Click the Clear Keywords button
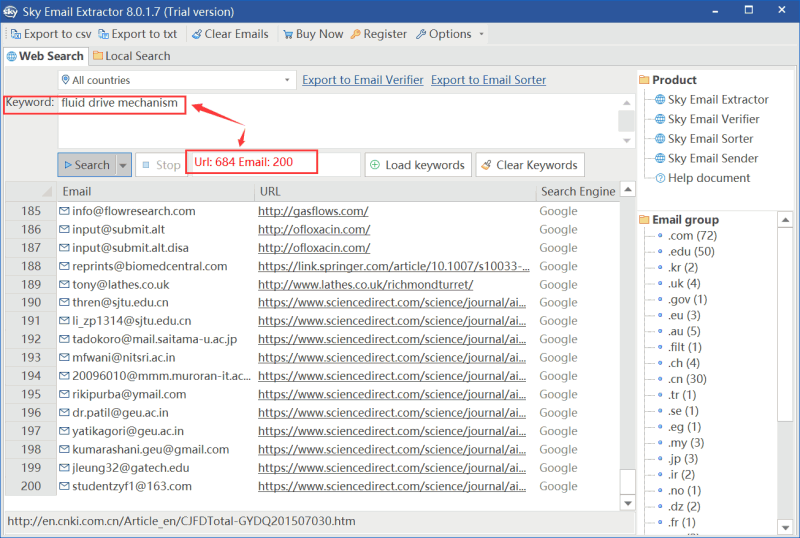Screen dimensions: 800x538 (530, 165)
